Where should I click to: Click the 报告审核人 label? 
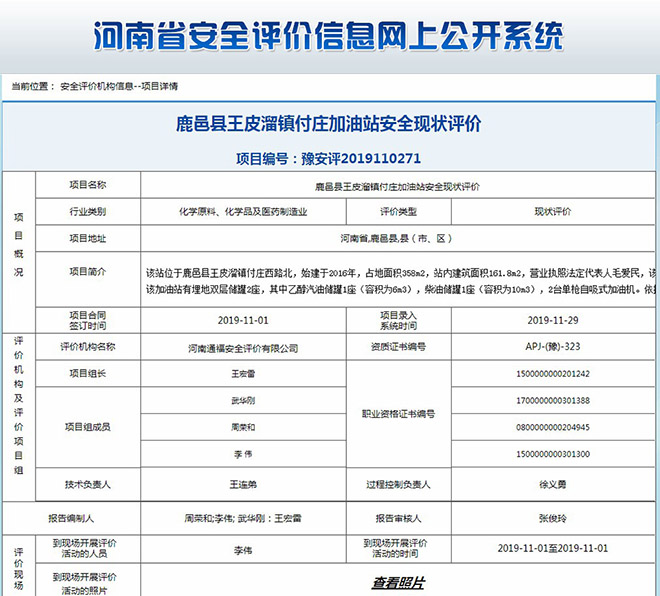click(399, 518)
